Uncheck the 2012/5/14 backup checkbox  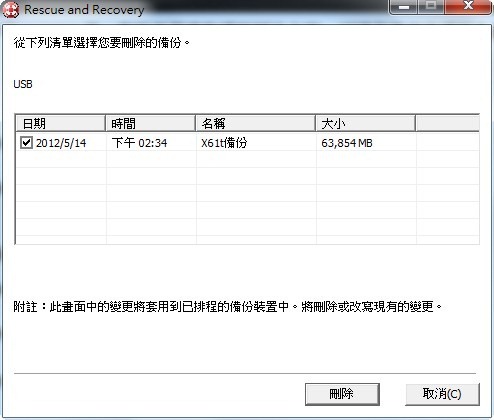click(x=26, y=143)
